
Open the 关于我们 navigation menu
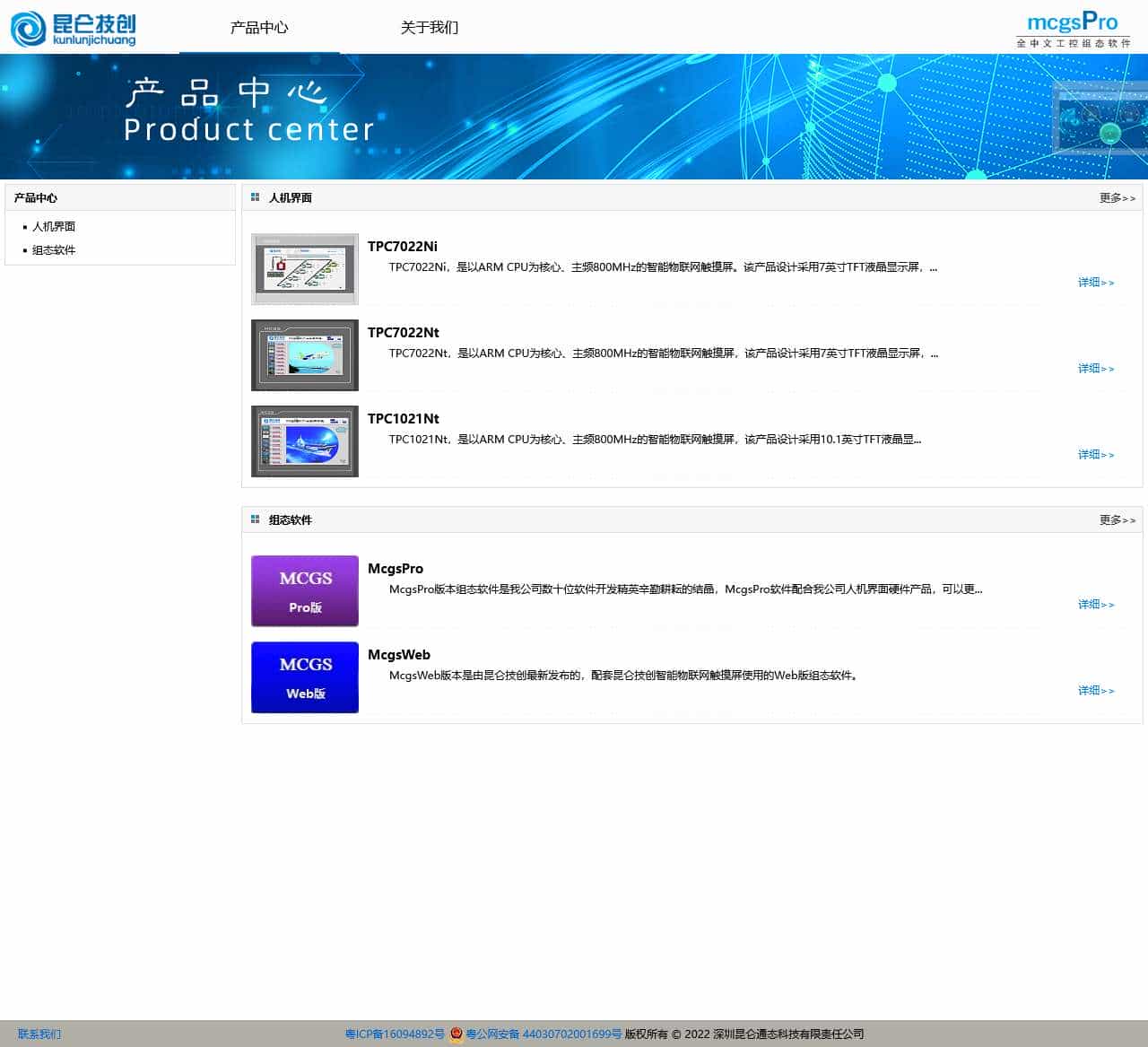[429, 28]
